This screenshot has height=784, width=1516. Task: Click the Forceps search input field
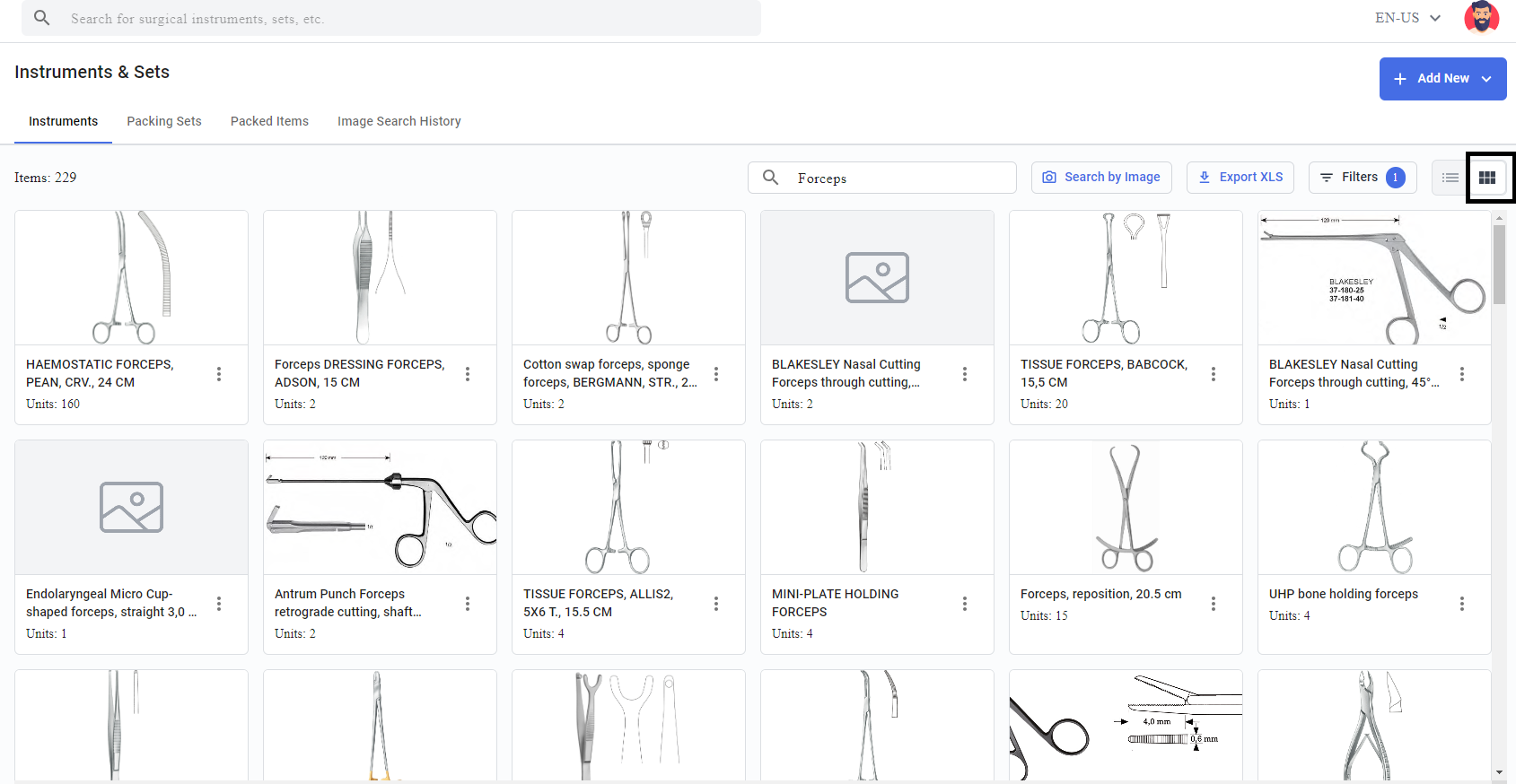882,178
